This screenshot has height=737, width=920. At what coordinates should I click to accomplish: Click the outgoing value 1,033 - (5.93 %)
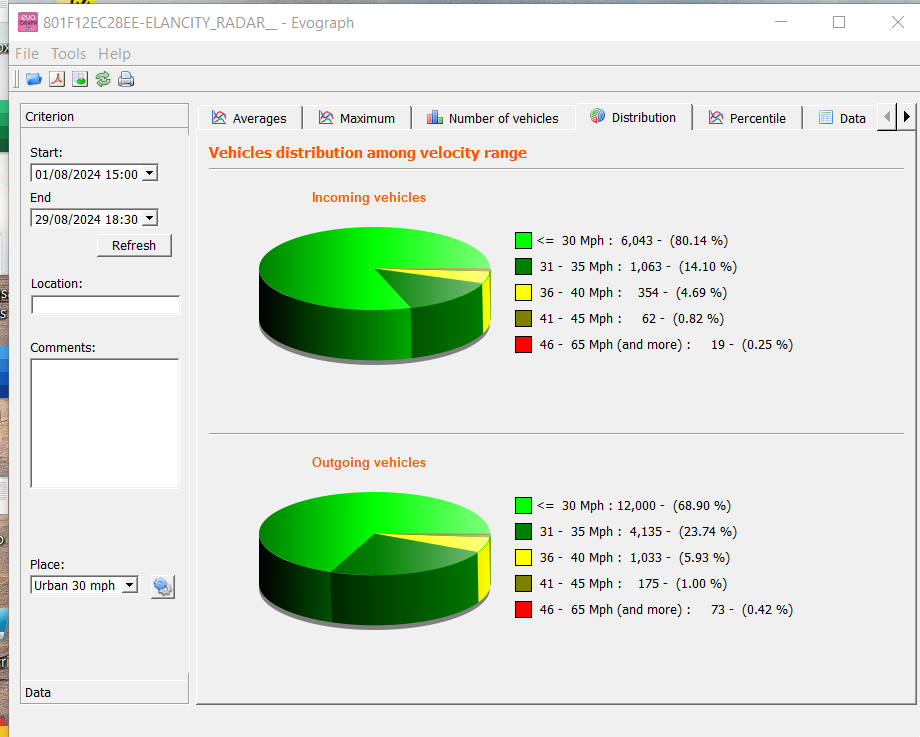[x=679, y=557]
